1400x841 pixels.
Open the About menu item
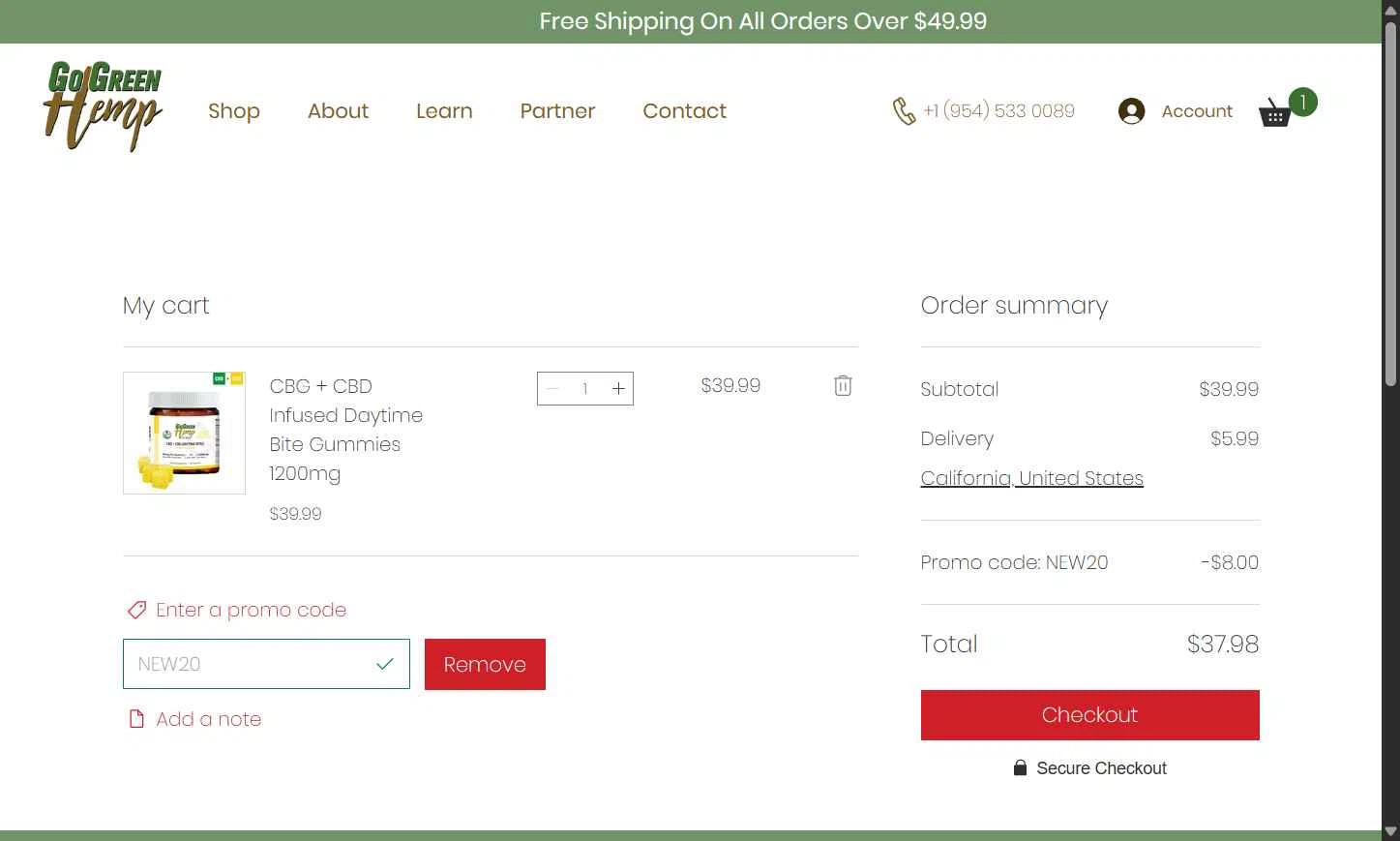click(338, 111)
